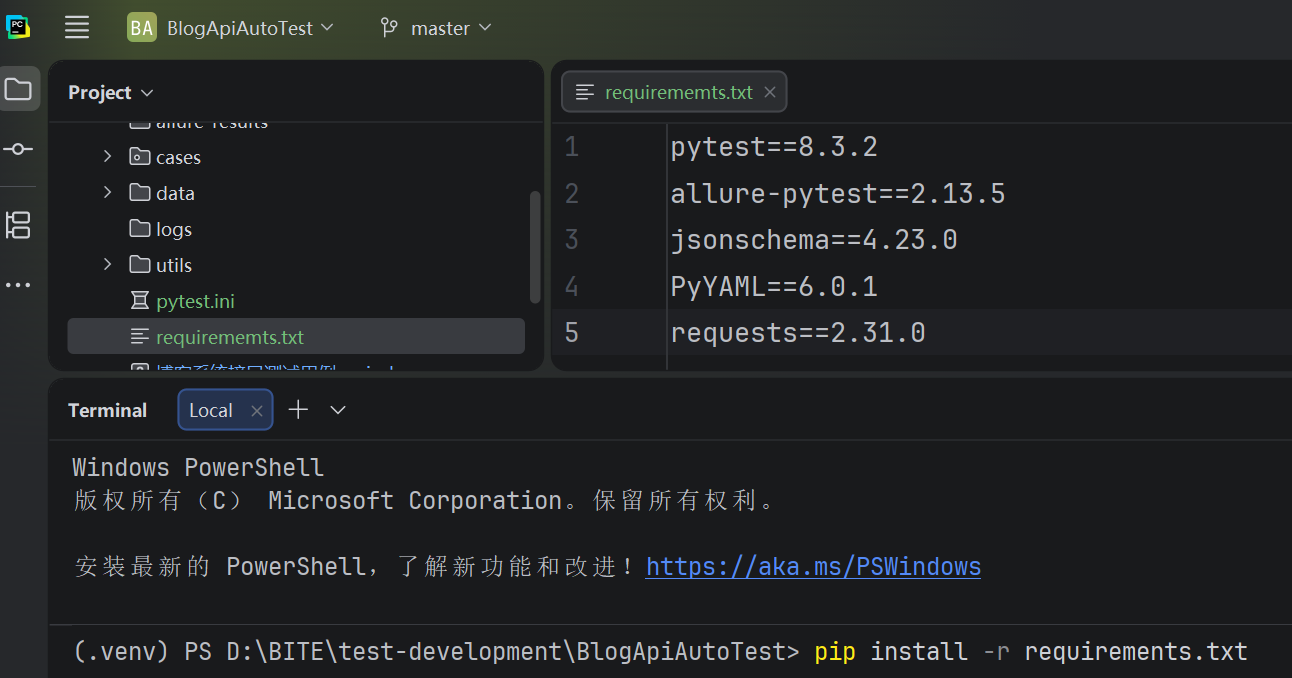Viewport: 1292px width, 678px height.
Task: Click the pytest==8.3.2 line
Action: coord(774,147)
